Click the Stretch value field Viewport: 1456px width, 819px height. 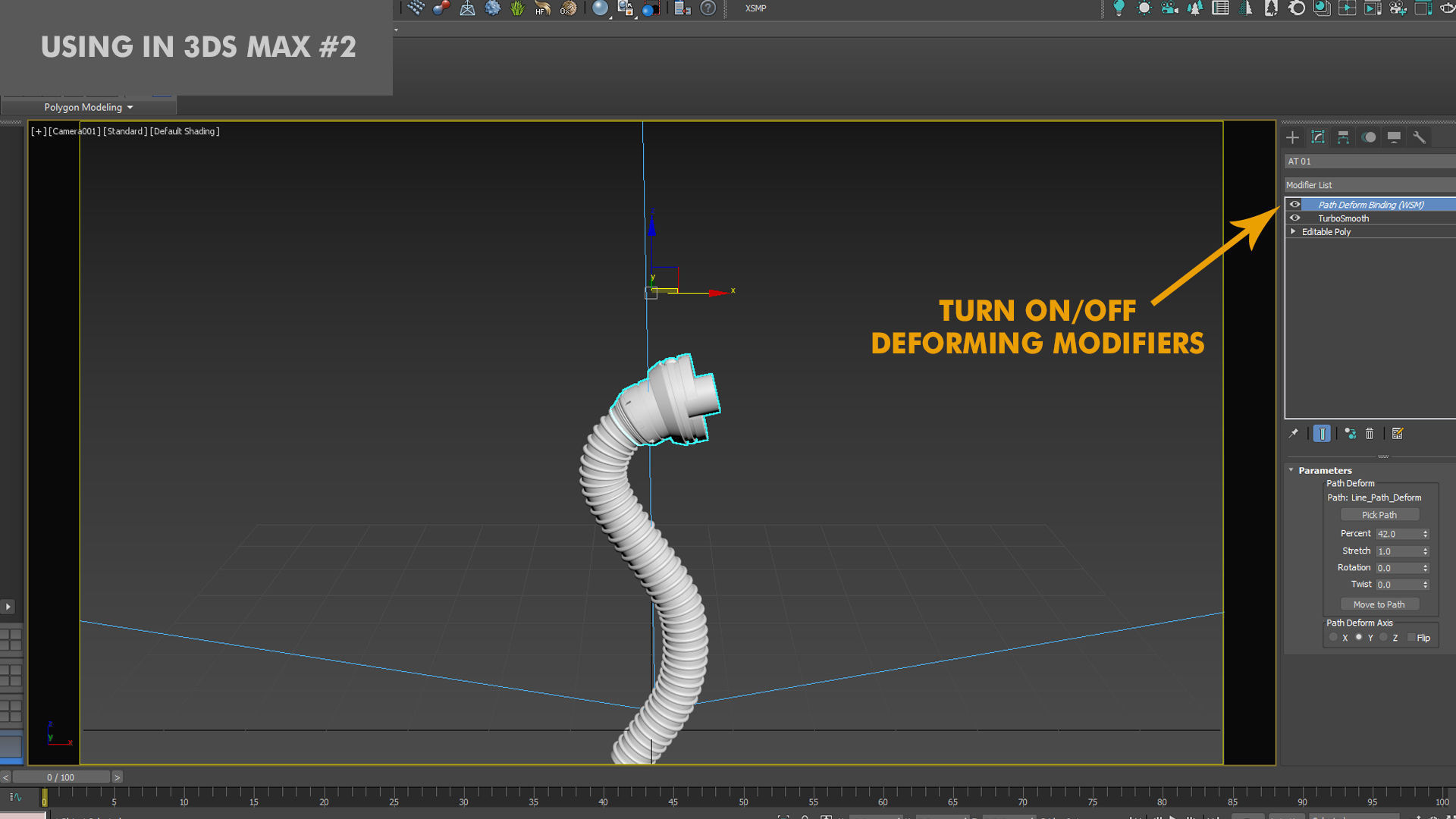pos(1398,551)
